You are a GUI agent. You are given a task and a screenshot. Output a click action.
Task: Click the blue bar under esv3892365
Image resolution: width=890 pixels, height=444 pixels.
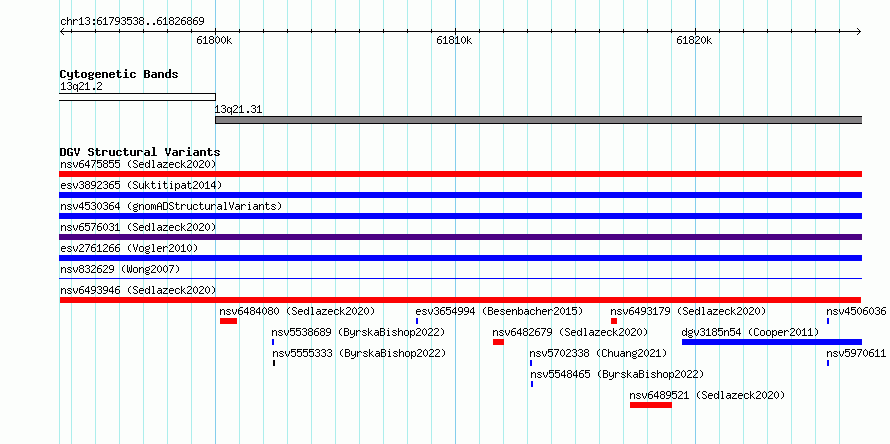(461, 195)
